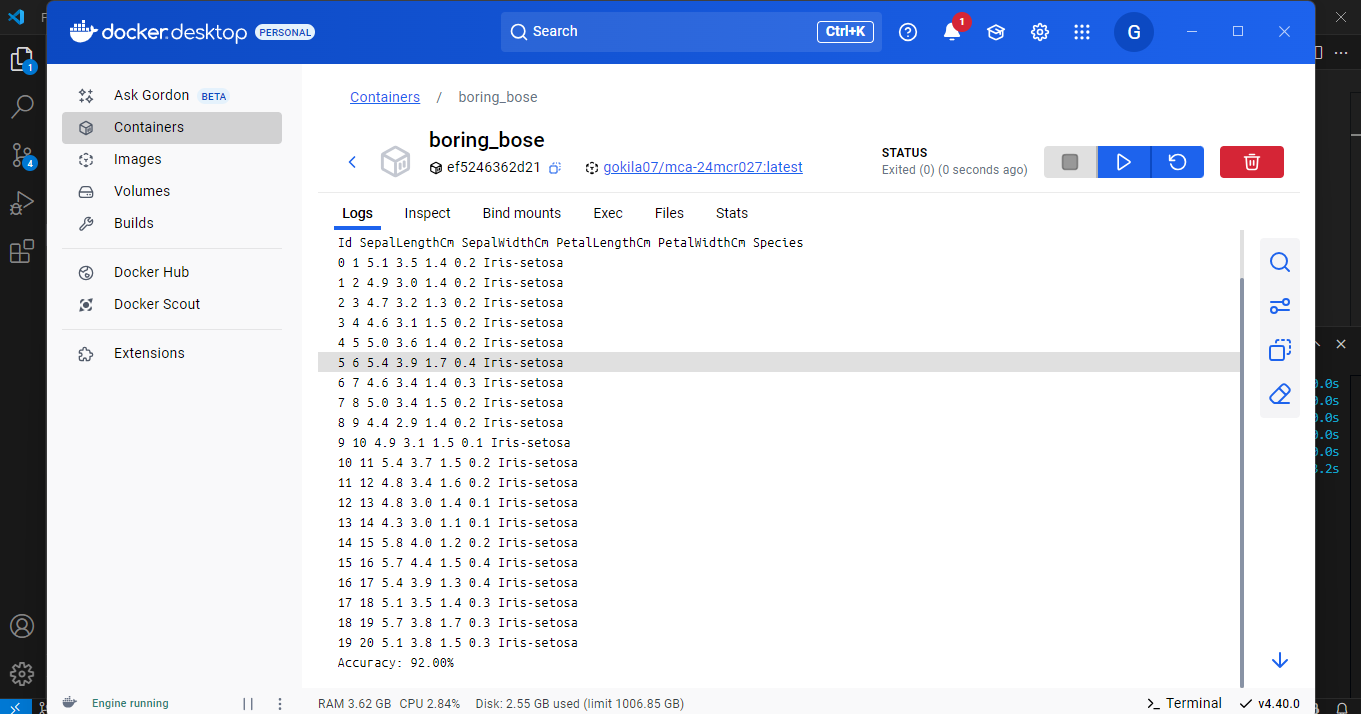This screenshot has height=714, width=1361.
Task: Click the docker.desktop logo
Action: click(x=158, y=32)
